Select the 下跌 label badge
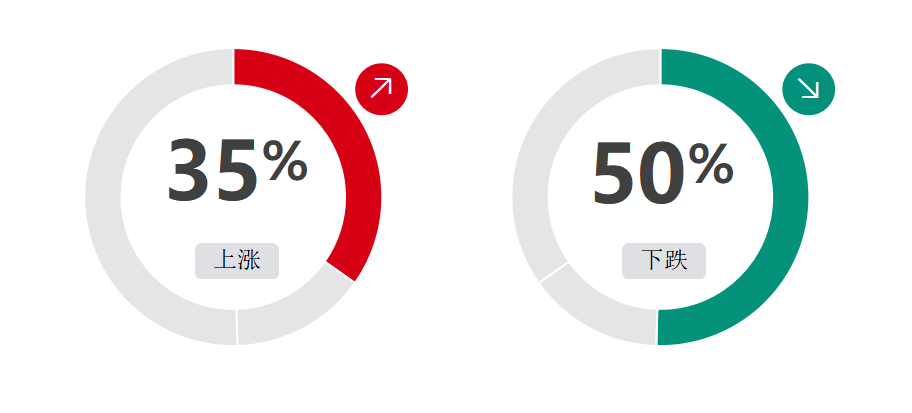The width and height of the screenshot is (912, 413). coord(664,261)
